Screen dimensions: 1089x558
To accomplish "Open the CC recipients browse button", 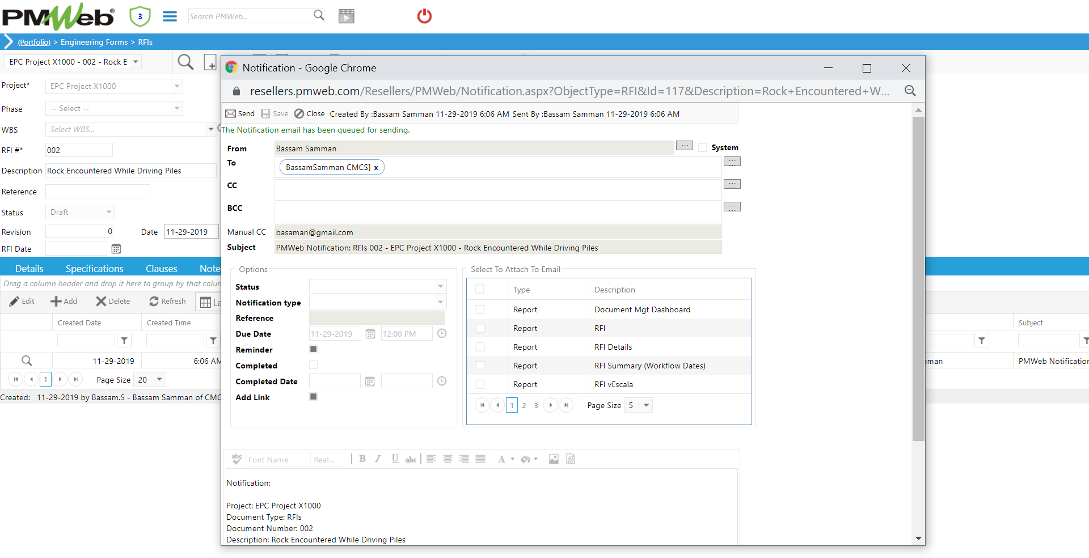I will pyautogui.click(x=732, y=184).
